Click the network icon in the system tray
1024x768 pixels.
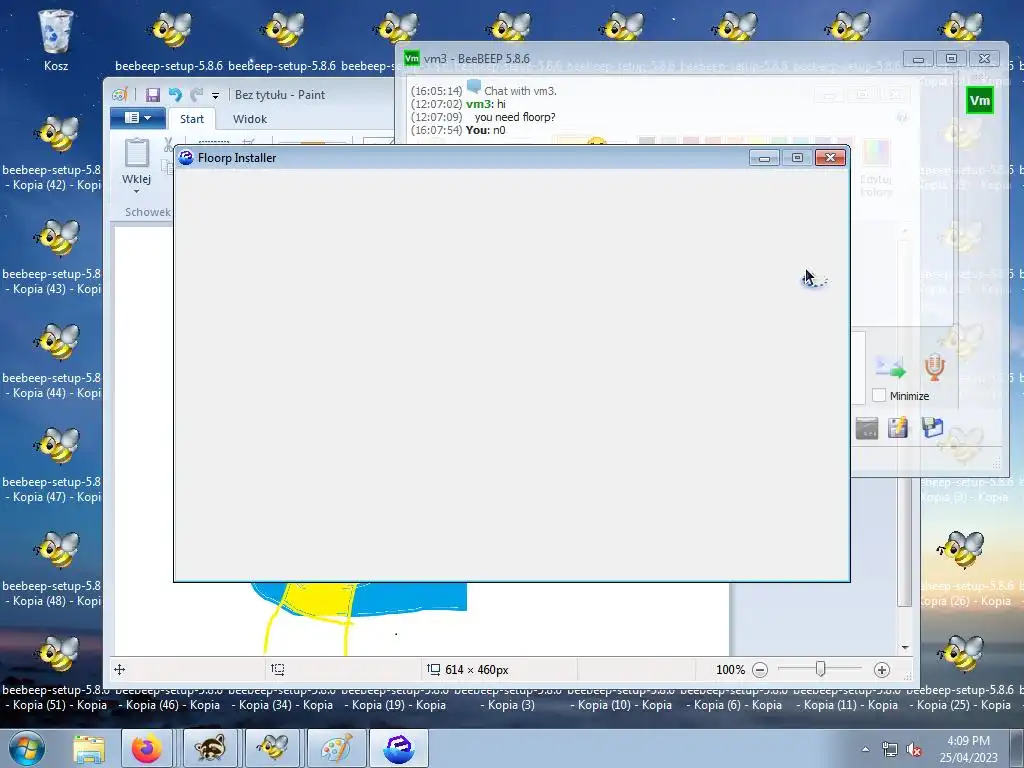click(889, 749)
